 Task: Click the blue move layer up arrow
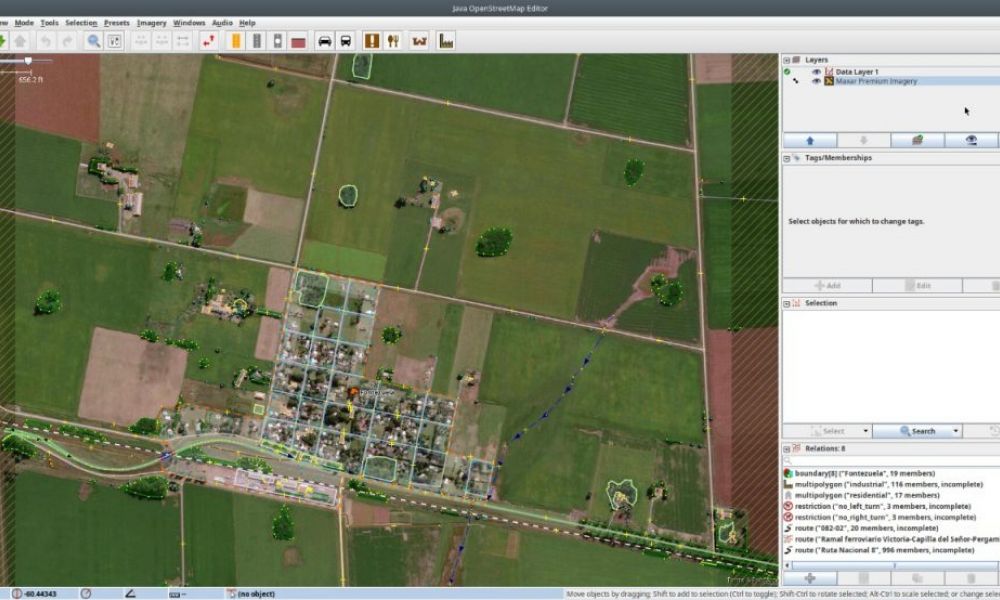(x=809, y=140)
